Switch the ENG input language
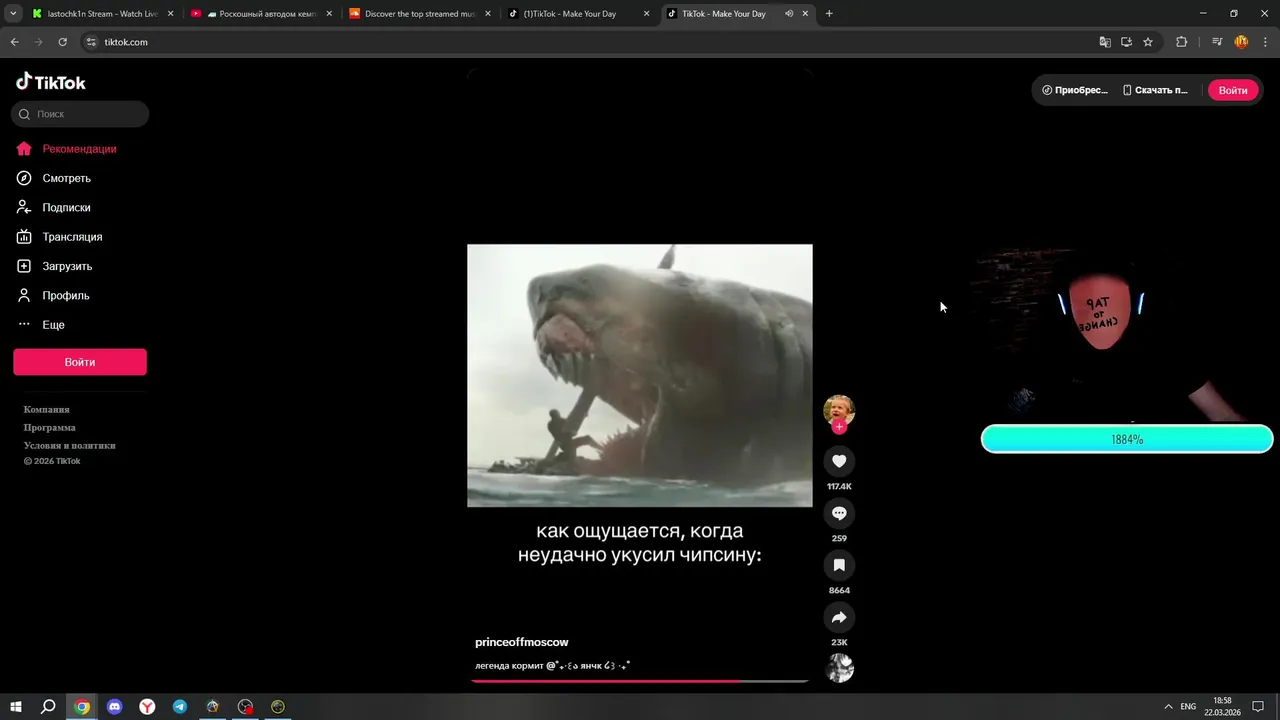 point(1188,706)
